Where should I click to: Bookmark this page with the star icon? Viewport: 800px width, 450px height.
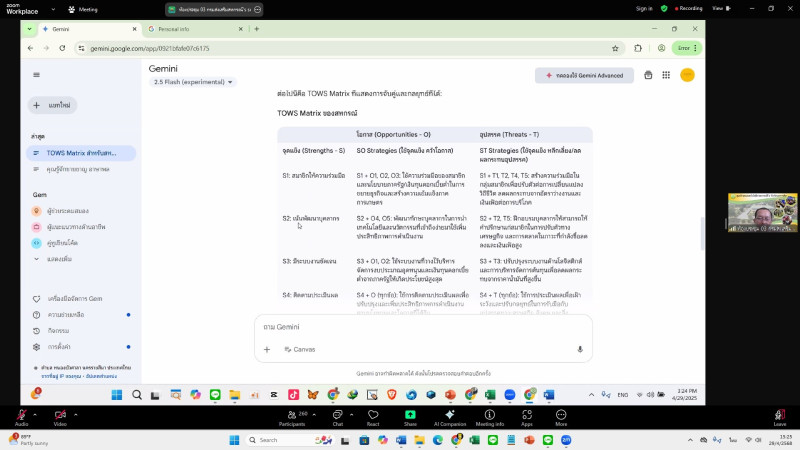[615, 48]
